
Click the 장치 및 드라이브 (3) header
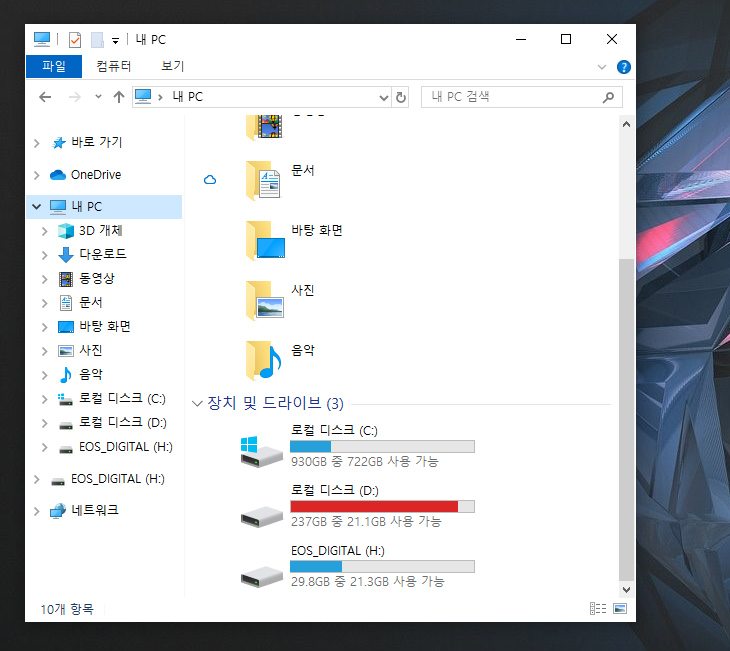click(x=275, y=403)
